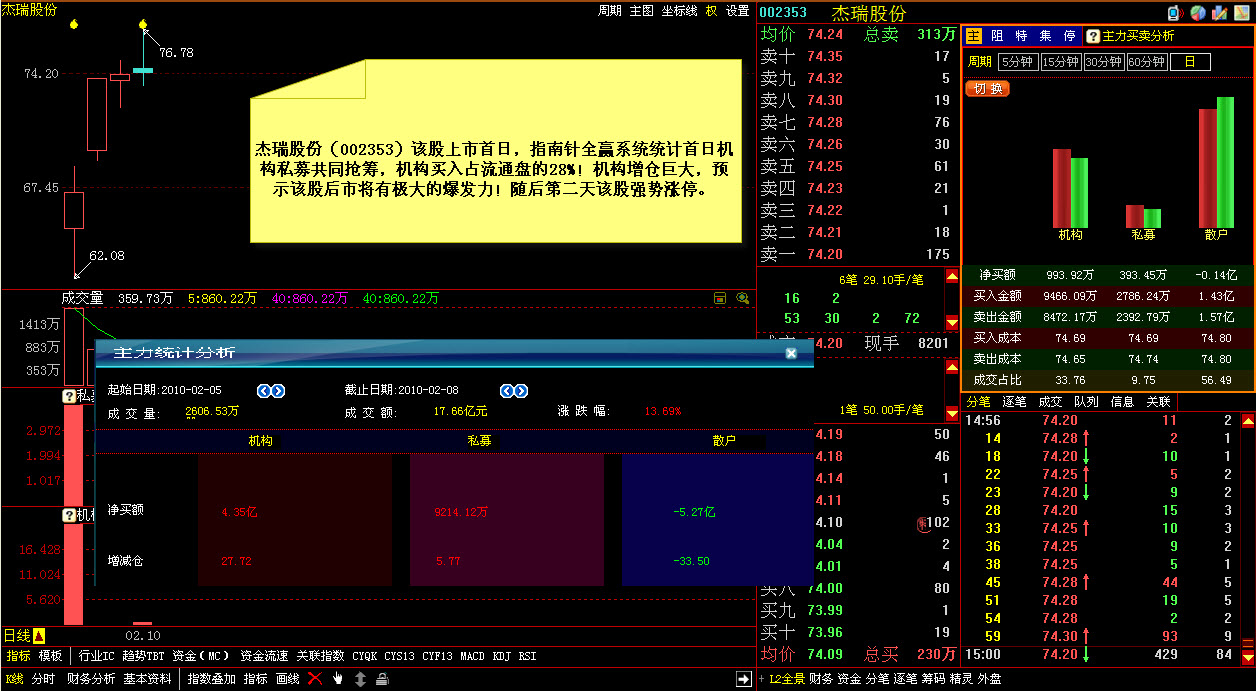Image resolution: width=1256 pixels, height=691 pixels.
Task: Select the 30分钟 period
Action: (x=1103, y=62)
